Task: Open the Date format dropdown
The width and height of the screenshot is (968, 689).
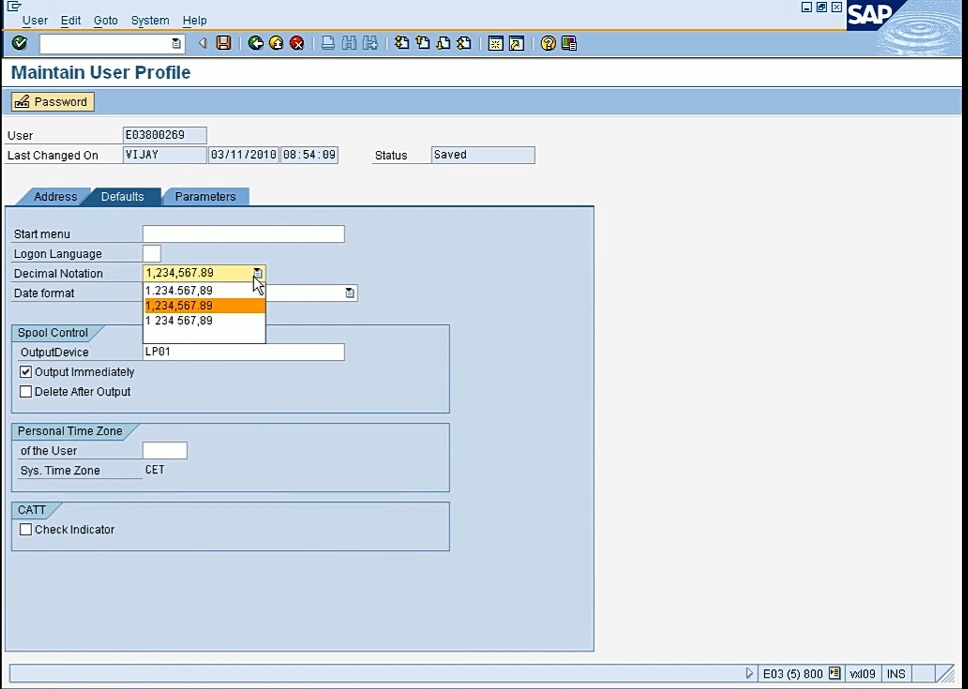Action: 350,293
